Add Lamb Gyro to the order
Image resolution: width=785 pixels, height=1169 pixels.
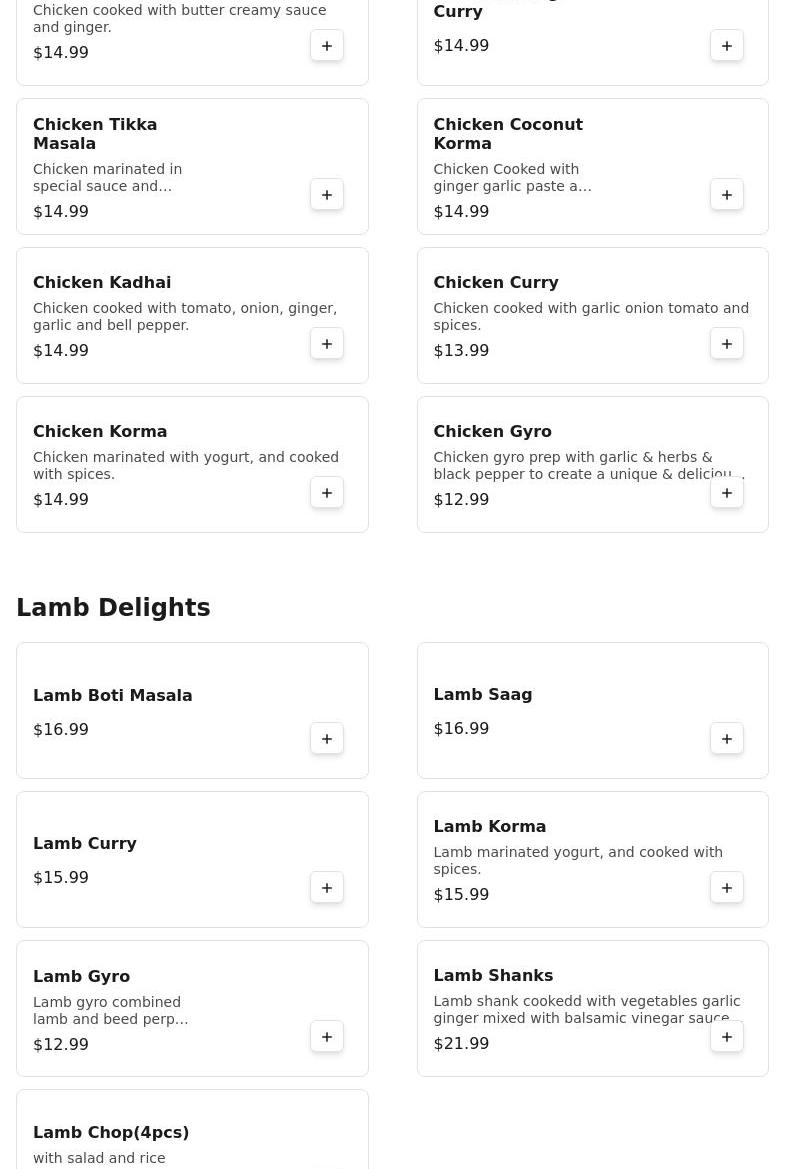pyautogui.click(x=327, y=1036)
